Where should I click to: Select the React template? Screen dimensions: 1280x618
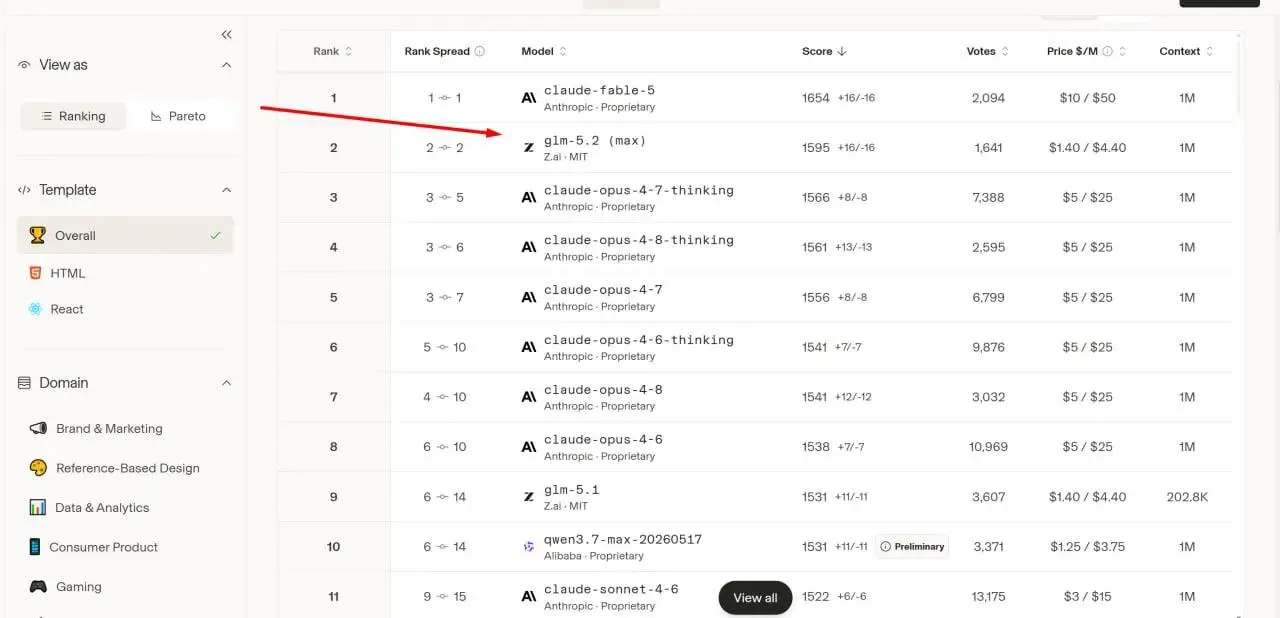pos(67,309)
